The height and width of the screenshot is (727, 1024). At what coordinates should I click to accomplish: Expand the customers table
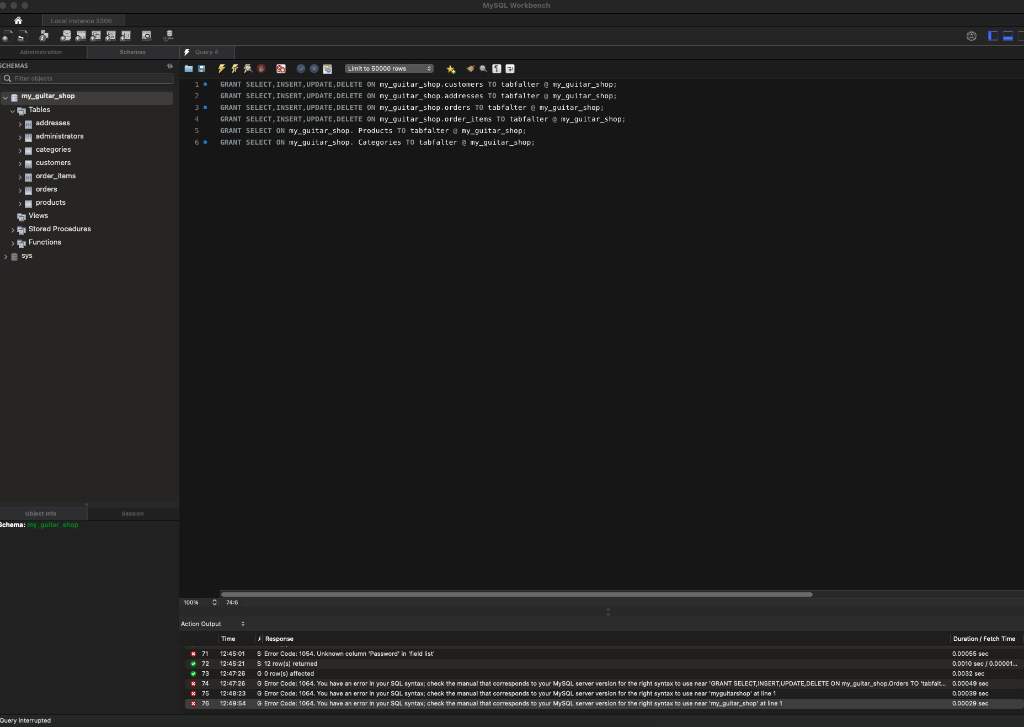[x=20, y=163]
